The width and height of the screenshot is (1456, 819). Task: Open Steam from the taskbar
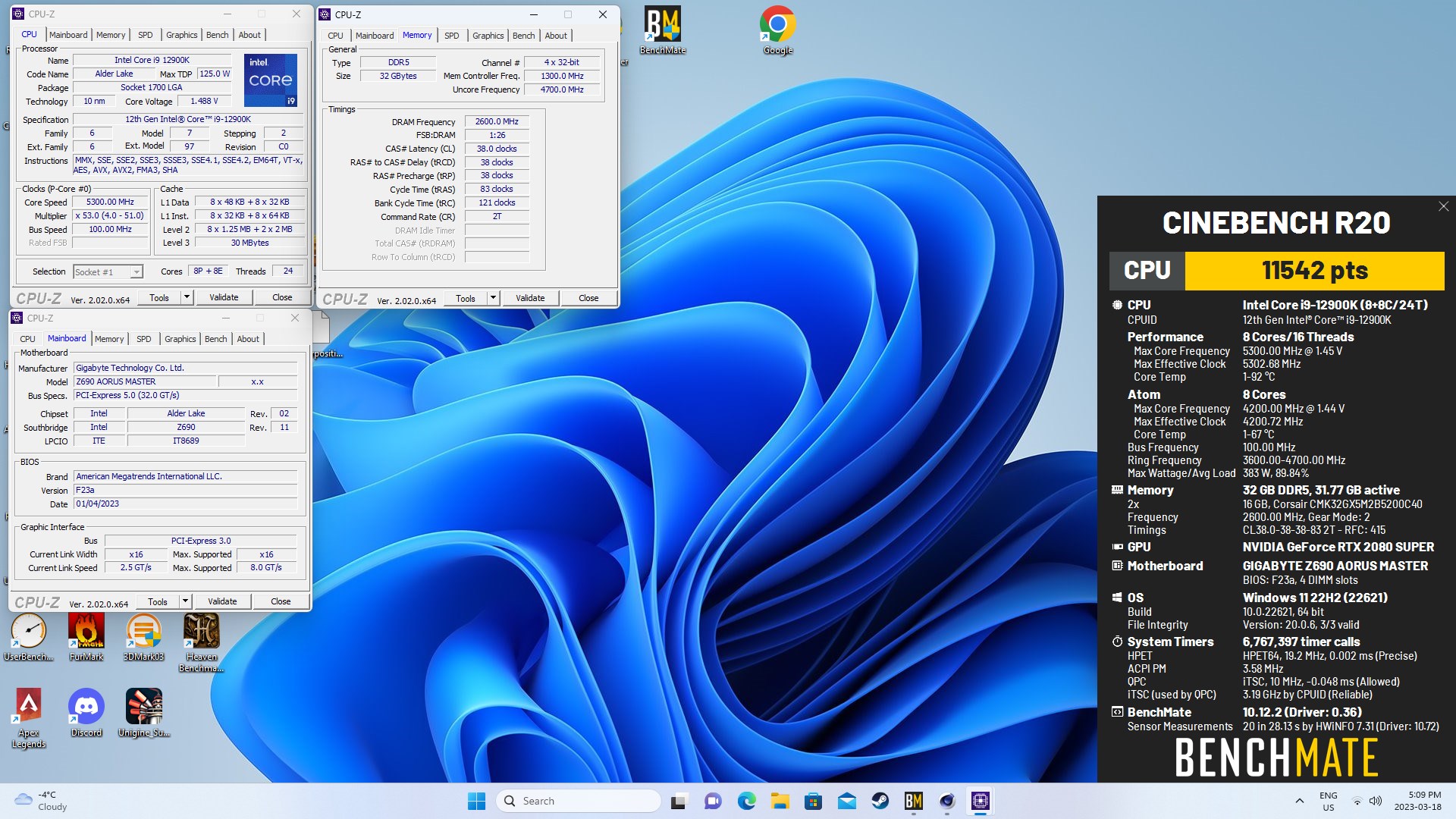point(880,801)
